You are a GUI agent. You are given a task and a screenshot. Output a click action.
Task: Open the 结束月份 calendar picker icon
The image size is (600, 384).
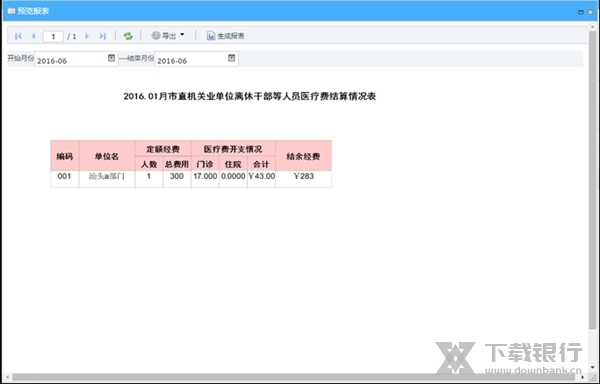tap(232, 58)
